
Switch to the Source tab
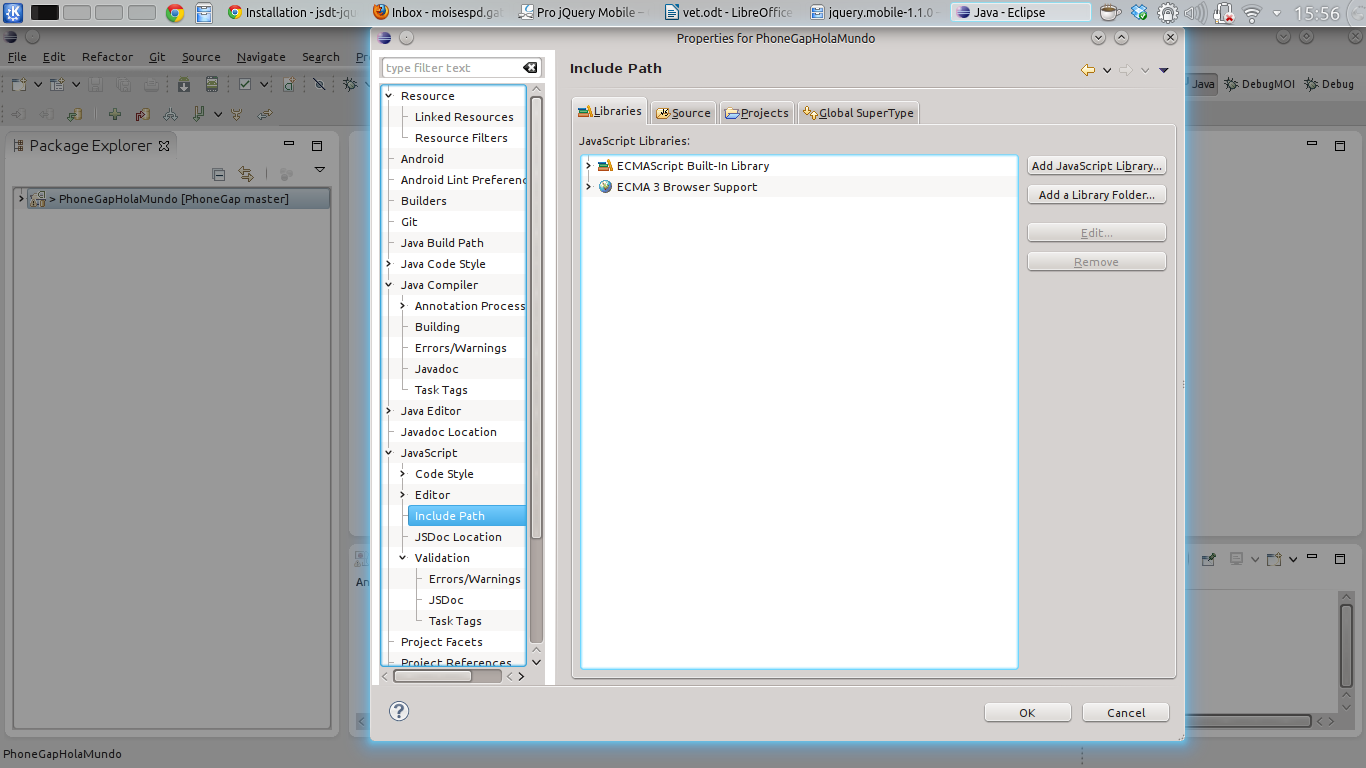coord(683,112)
